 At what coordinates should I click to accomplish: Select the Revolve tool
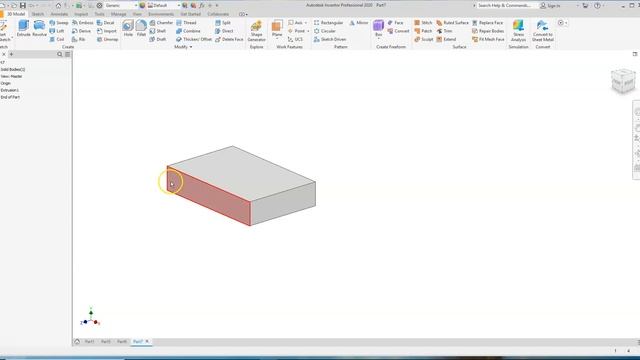(x=39, y=28)
